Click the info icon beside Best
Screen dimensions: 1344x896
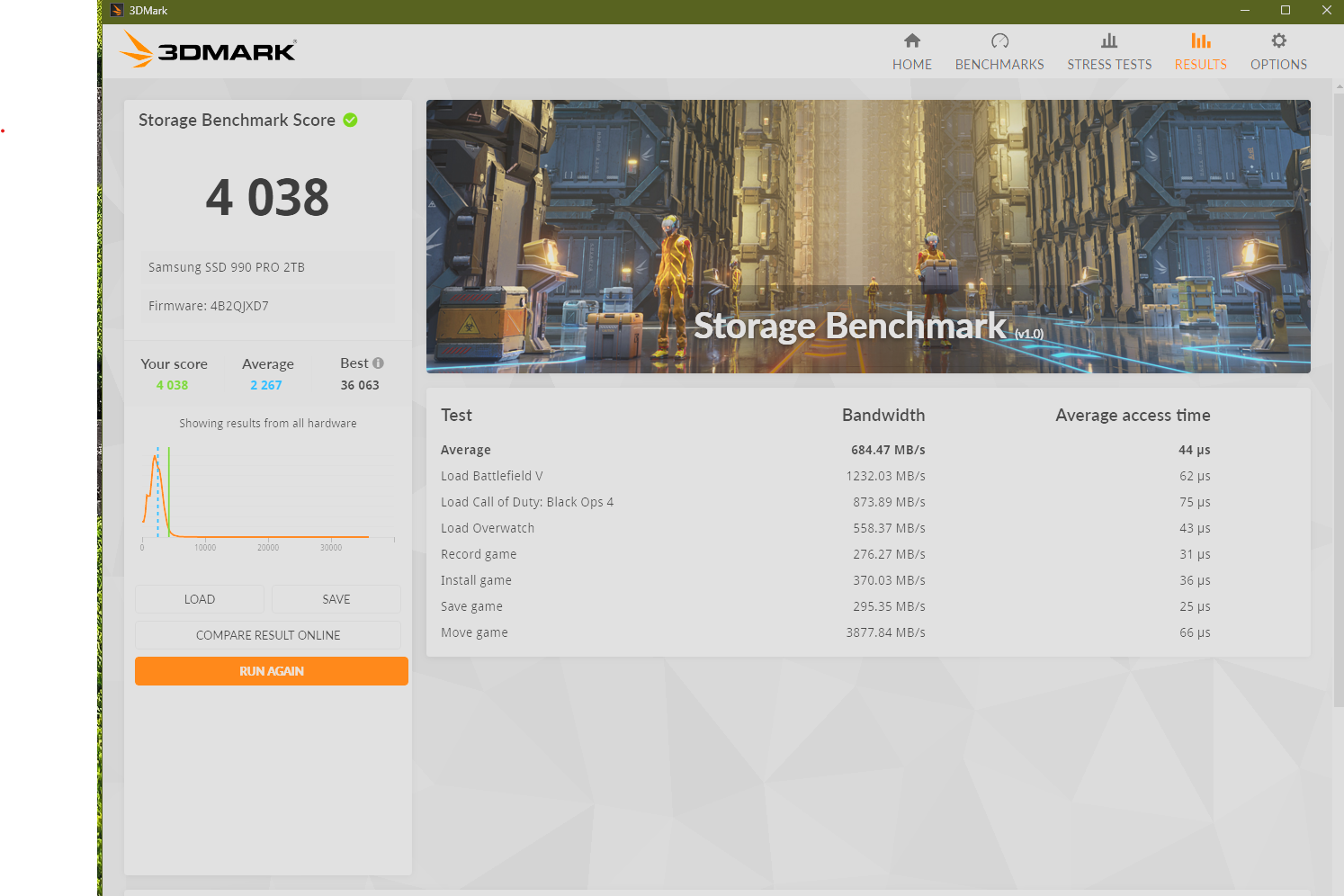378,363
